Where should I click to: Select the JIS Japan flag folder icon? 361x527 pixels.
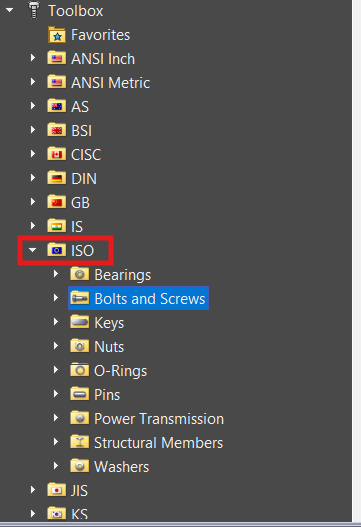(x=56, y=490)
